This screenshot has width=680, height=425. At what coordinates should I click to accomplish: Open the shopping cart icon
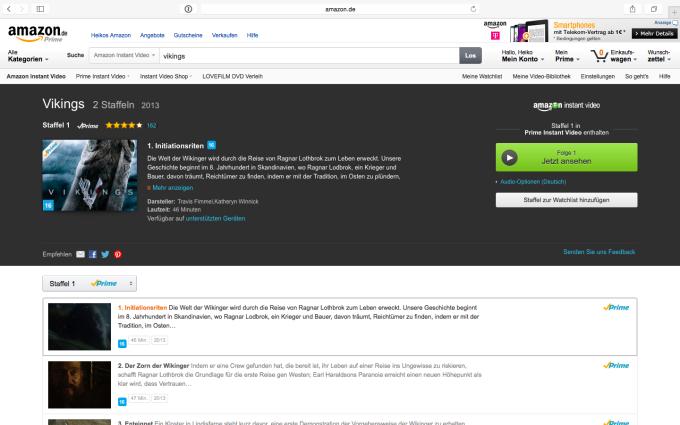600,56
